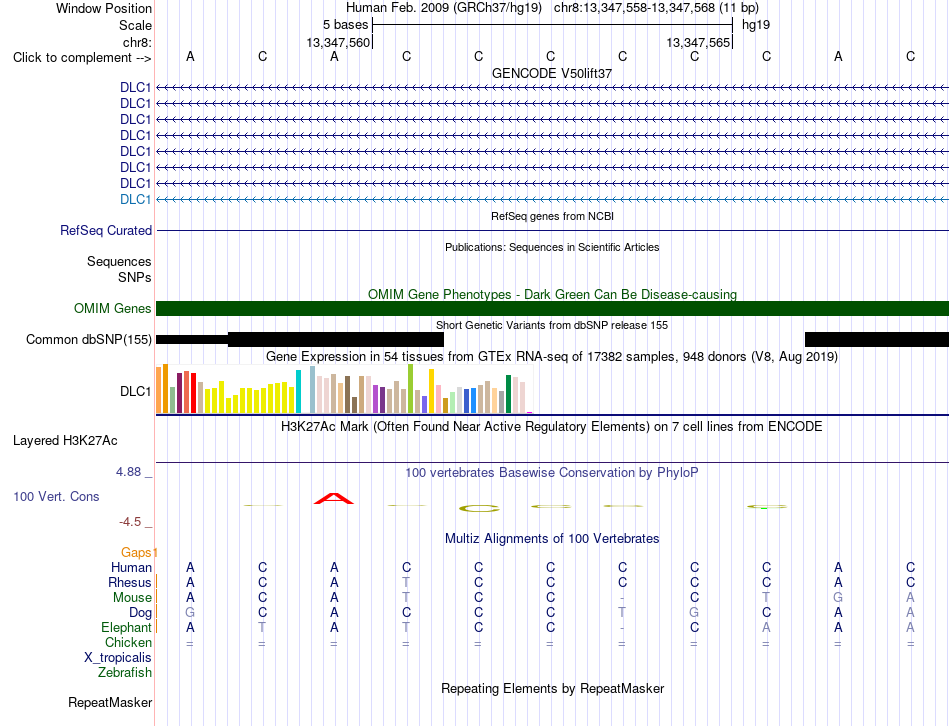
Task: Select the Dog alignment row label
Action: (x=140, y=613)
